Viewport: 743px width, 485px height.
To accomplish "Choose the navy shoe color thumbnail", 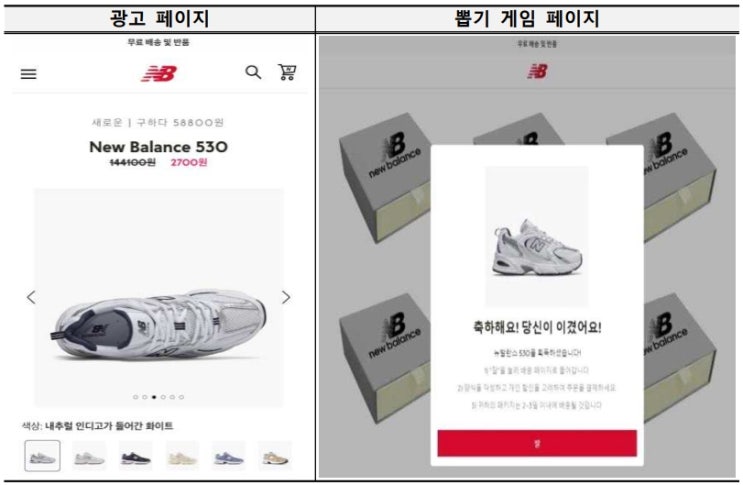I will coord(136,456).
